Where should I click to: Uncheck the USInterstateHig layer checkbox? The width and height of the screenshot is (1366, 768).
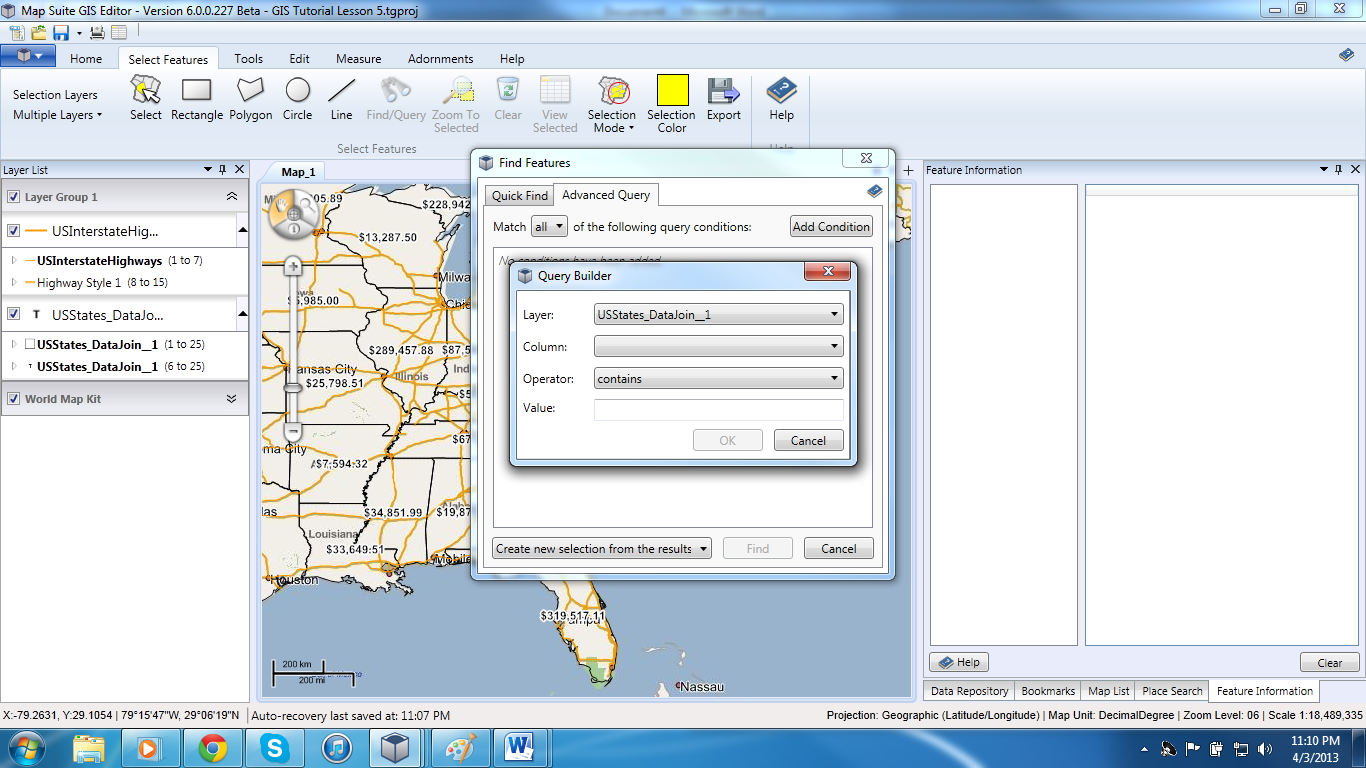click(x=13, y=231)
